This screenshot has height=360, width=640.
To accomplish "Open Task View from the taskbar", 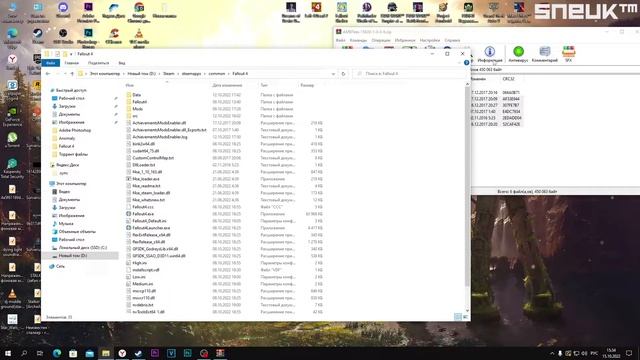I will (40, 353).
